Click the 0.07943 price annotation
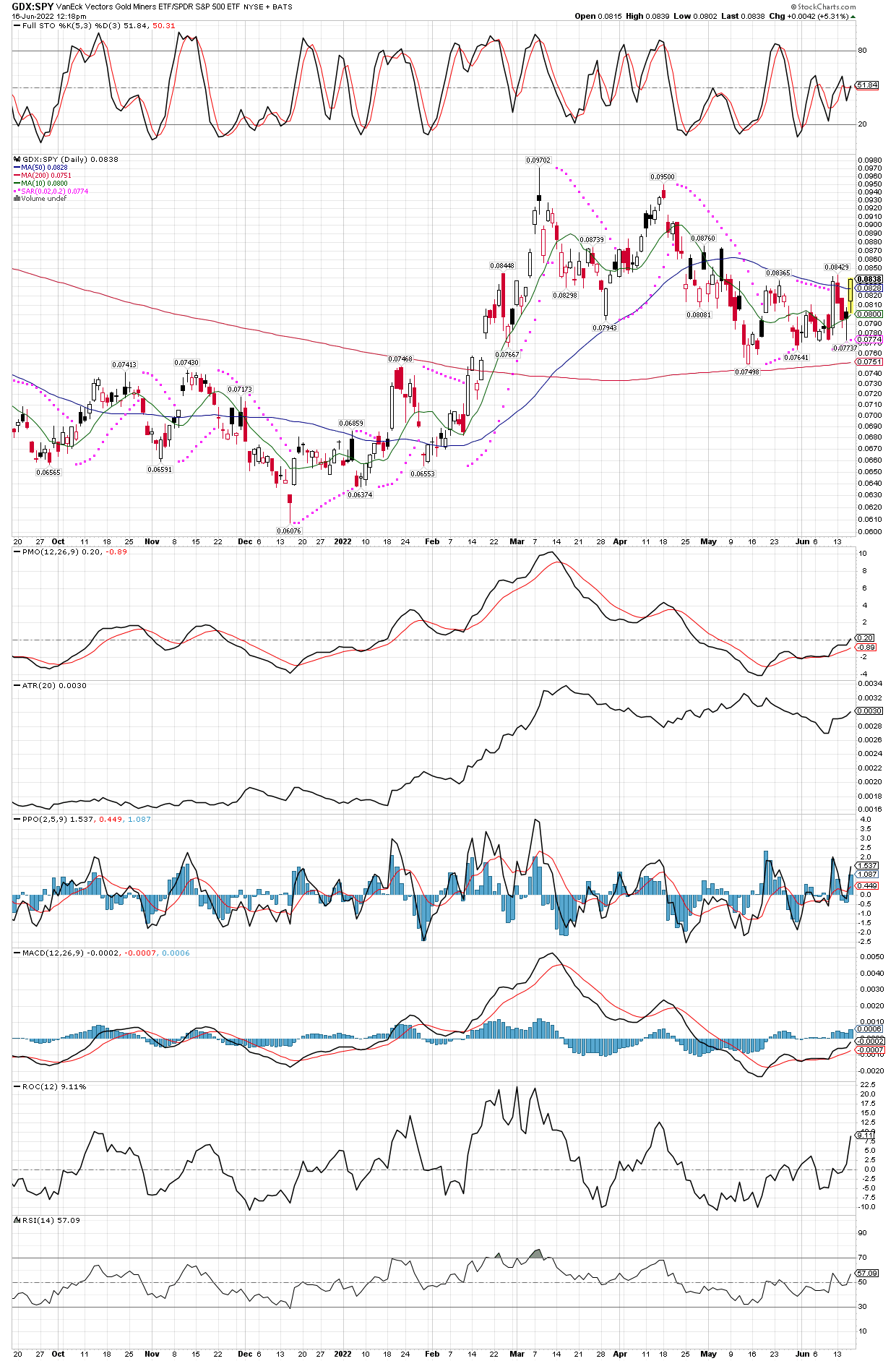Screen dimensions: 896x1361 605,328
